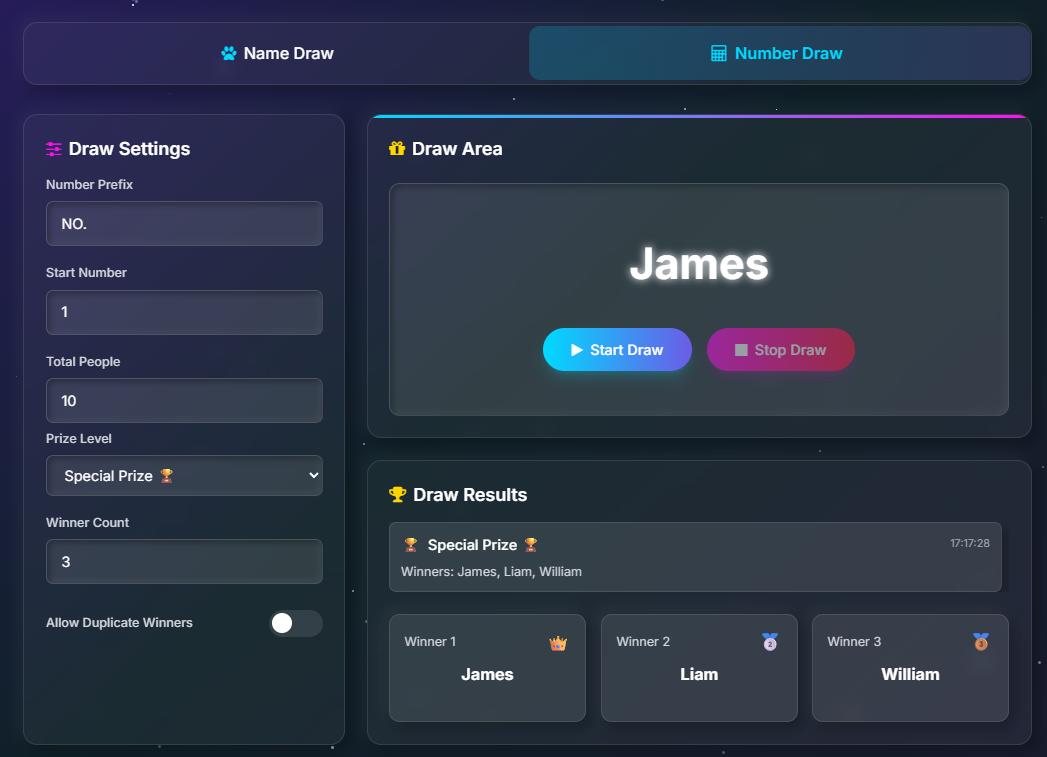Click the calculator icon in Number Draw tab
The width and height of the screenshot is (1047, 757).
coord(718,54)
